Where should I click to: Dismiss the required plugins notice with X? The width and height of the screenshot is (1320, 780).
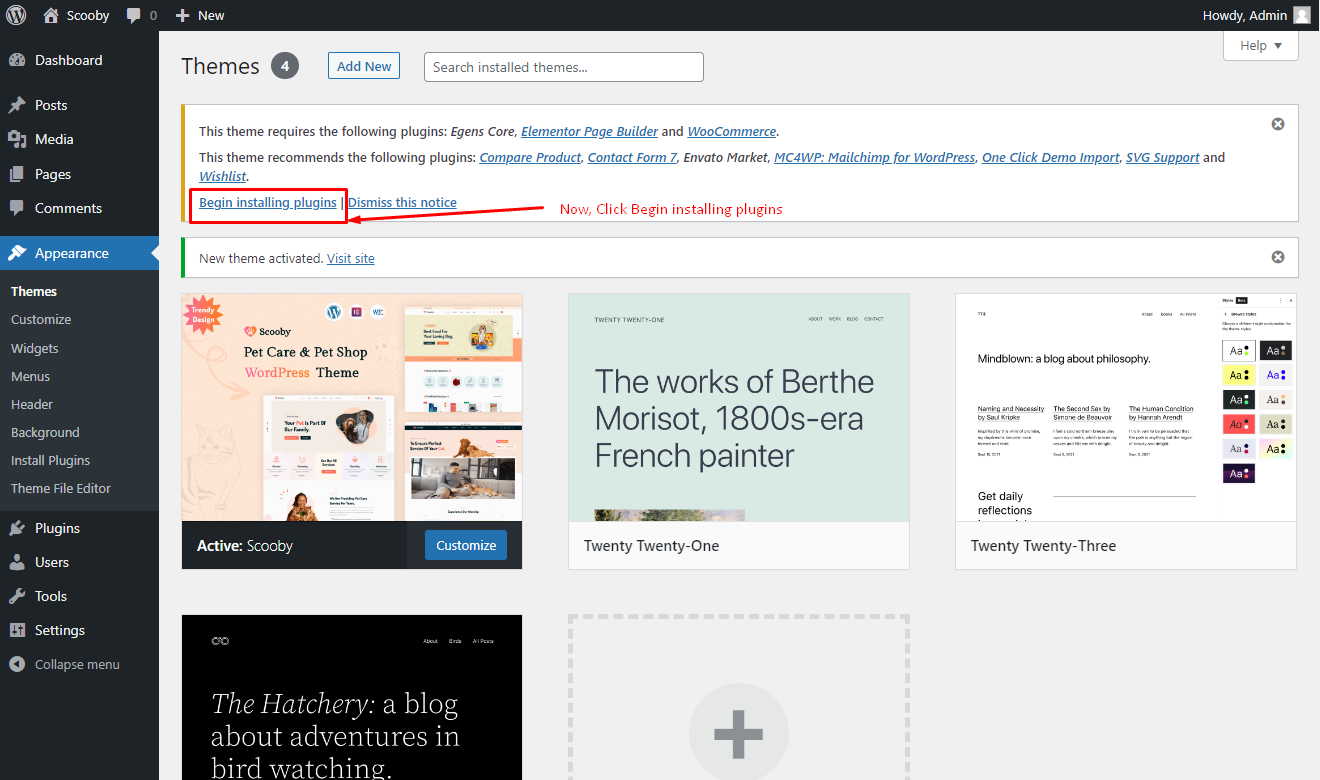pyautogui.click(x=1278, y=124)
